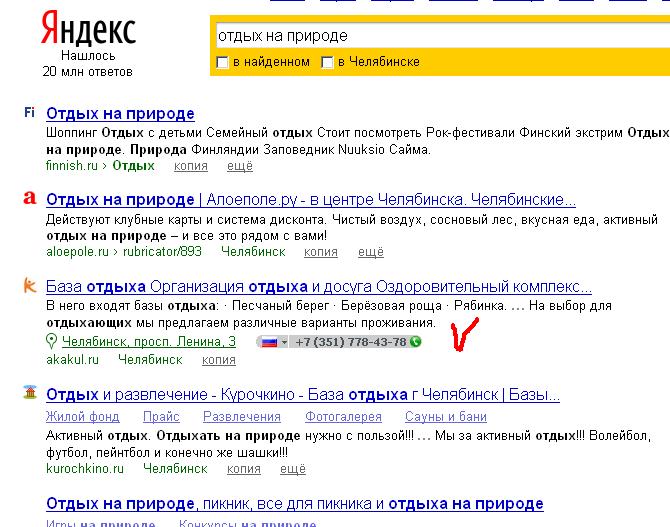Open the 'Сауны и бани' sitelink

tap(446, 416)
